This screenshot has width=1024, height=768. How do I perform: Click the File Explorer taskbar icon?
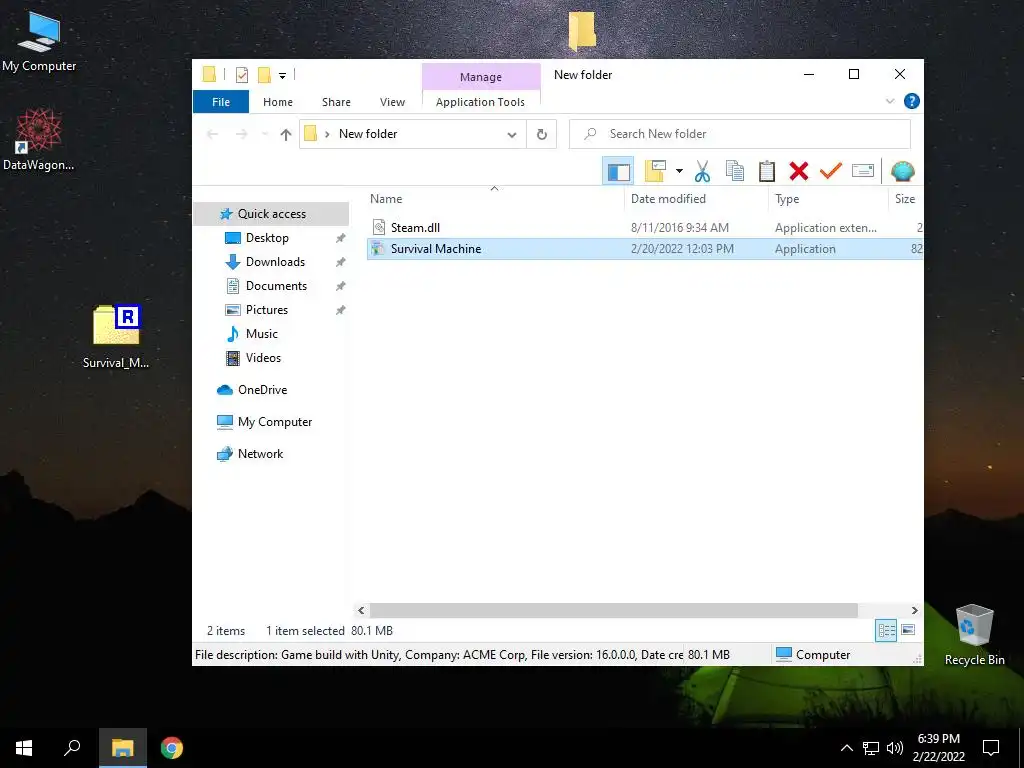click(123, 748)
